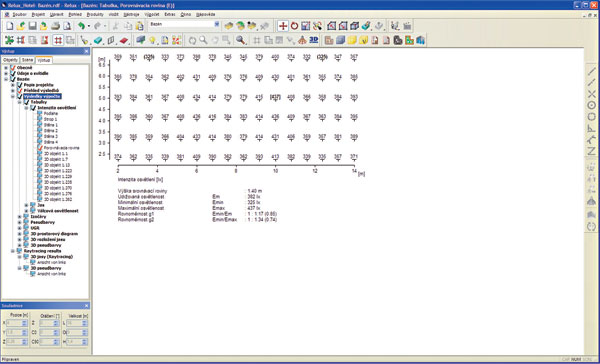Select the Podlaha item in the results tree
Viewport: 600px width, 364px height.
click(x=51, y=114)
